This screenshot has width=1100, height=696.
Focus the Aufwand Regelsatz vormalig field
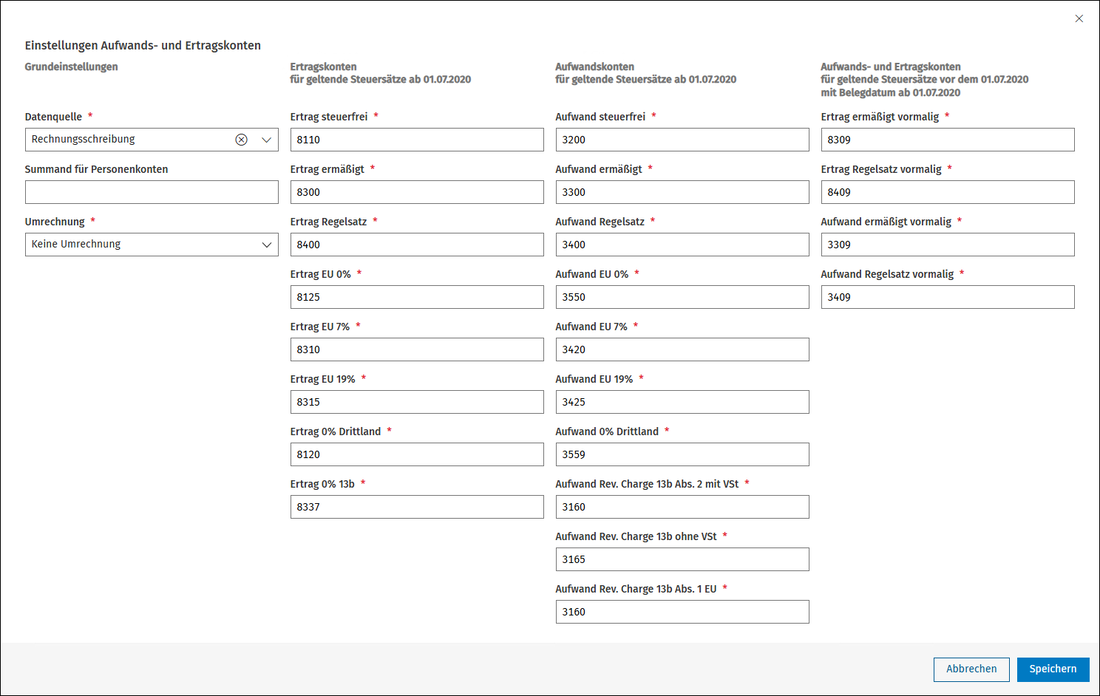click(x=948, y=297)
